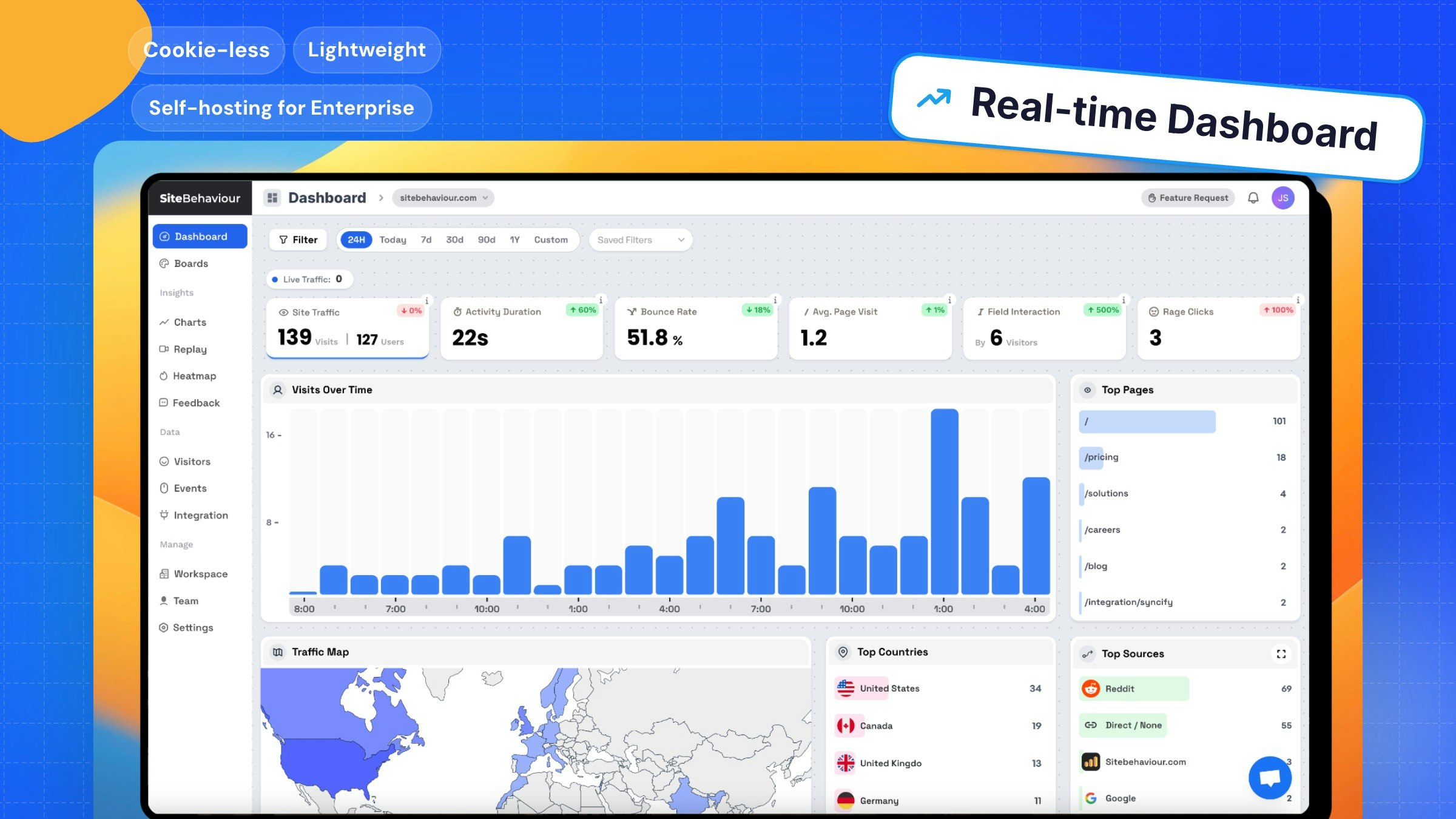Click the Google source logo
The width and height of the screenshot is (1456, 819).
tap(1091, 798)
